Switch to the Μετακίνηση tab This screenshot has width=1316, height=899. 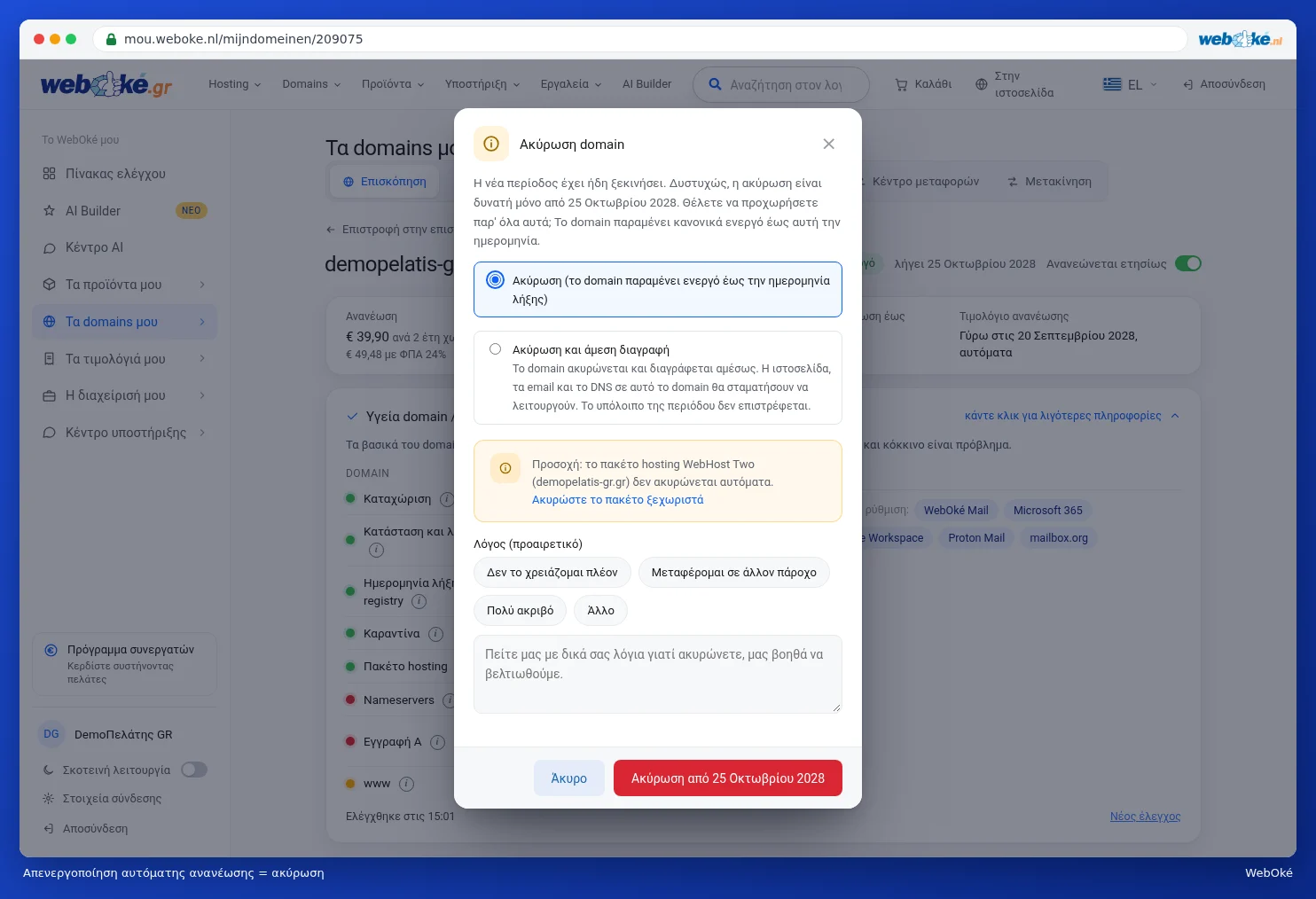(1049, 182)
